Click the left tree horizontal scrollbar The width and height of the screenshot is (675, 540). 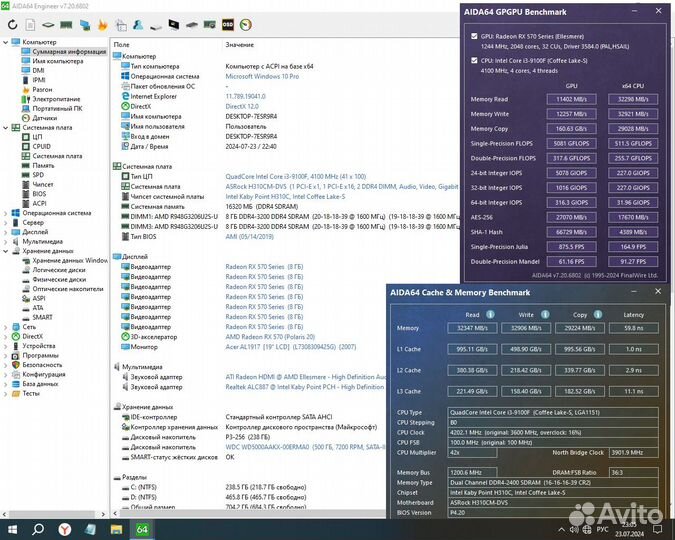(52, 514)
